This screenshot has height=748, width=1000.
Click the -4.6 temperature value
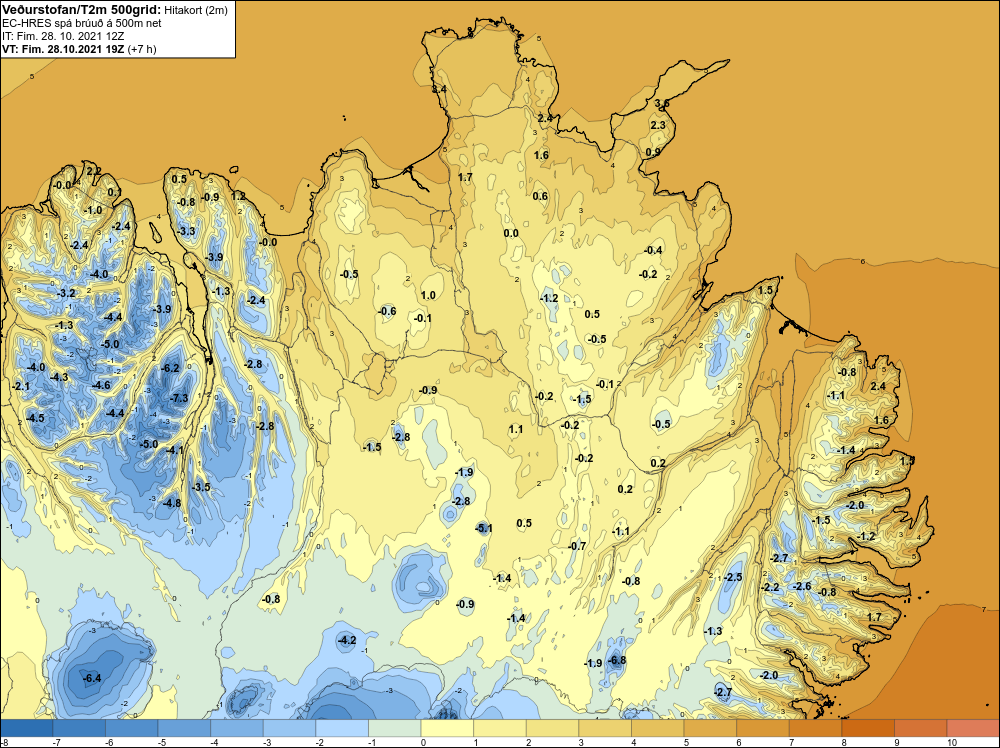tap(101, 385)
